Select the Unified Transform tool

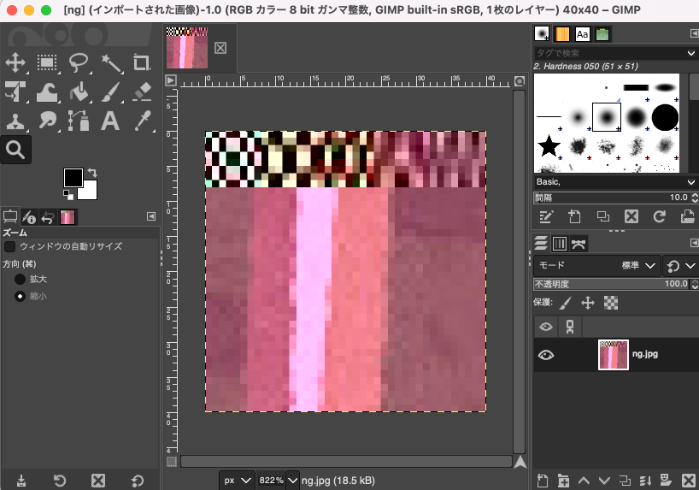(x=16, y=92)
